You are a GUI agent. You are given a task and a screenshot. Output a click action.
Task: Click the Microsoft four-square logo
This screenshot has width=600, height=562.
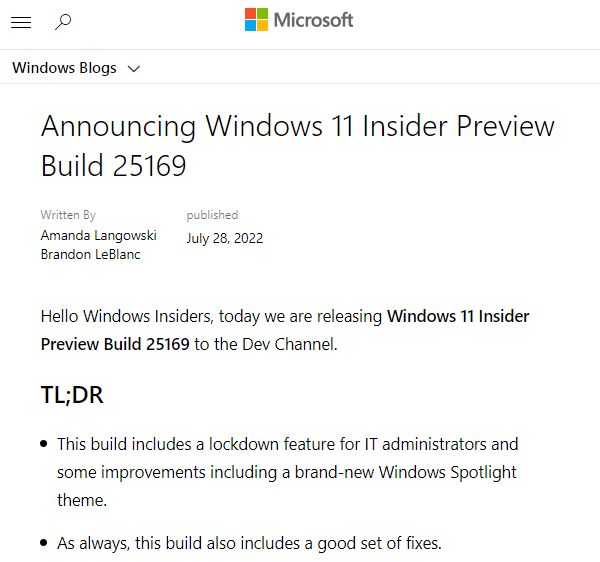256,20
